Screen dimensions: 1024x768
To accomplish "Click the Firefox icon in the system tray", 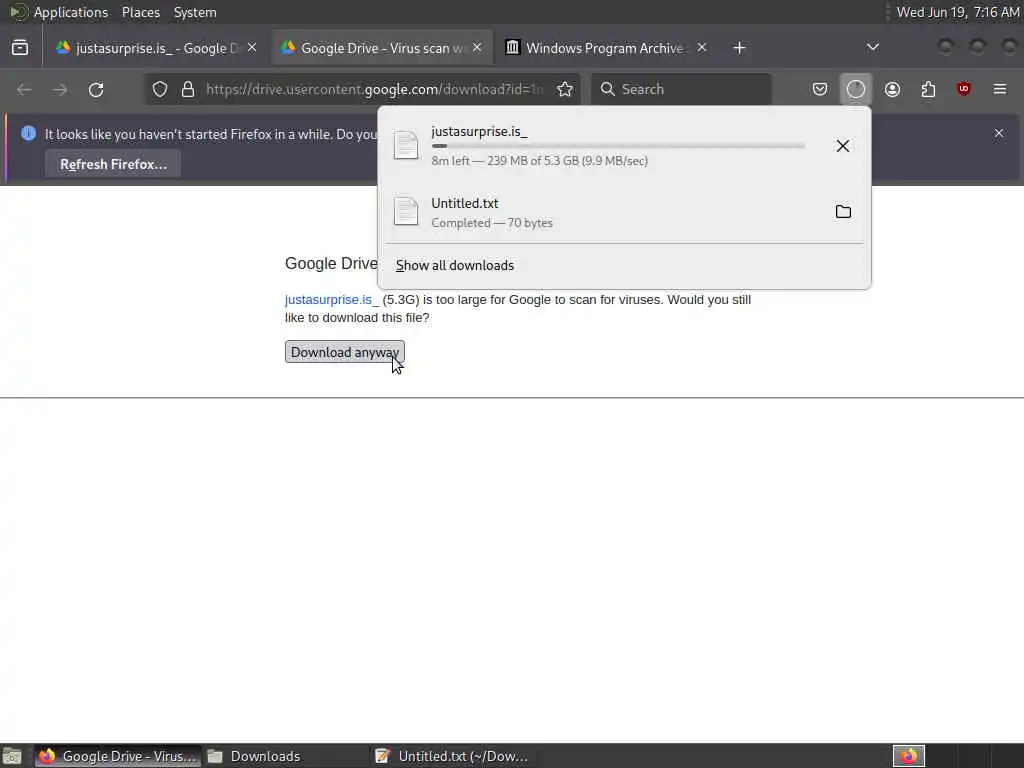I will pyautogui.click(x=908, y=756).
